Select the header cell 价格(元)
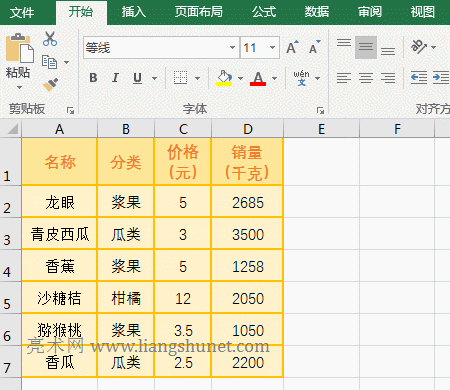The width and height of the screenshot is (450, 390). point(183,161)
